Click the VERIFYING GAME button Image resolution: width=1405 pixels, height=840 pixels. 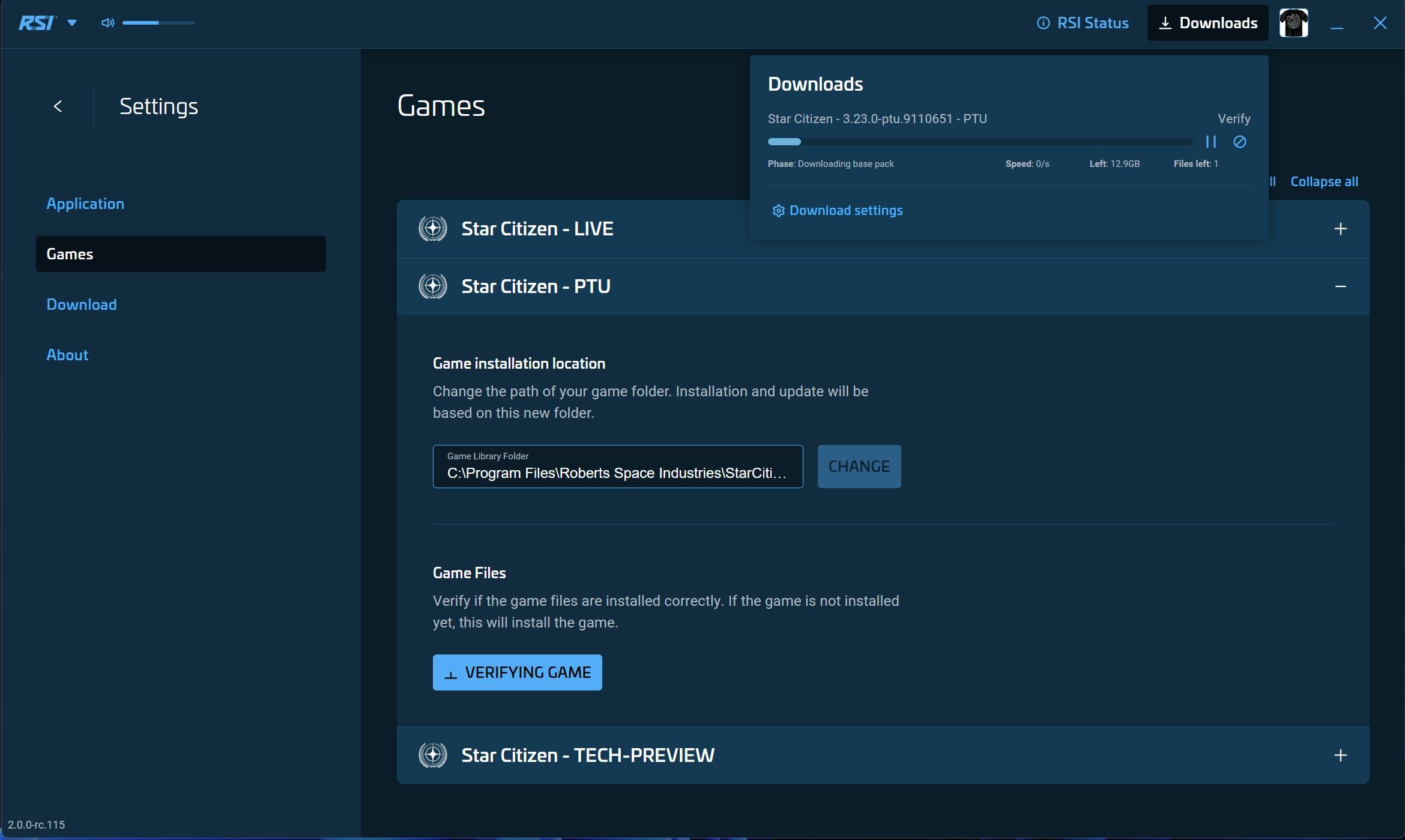517,672
